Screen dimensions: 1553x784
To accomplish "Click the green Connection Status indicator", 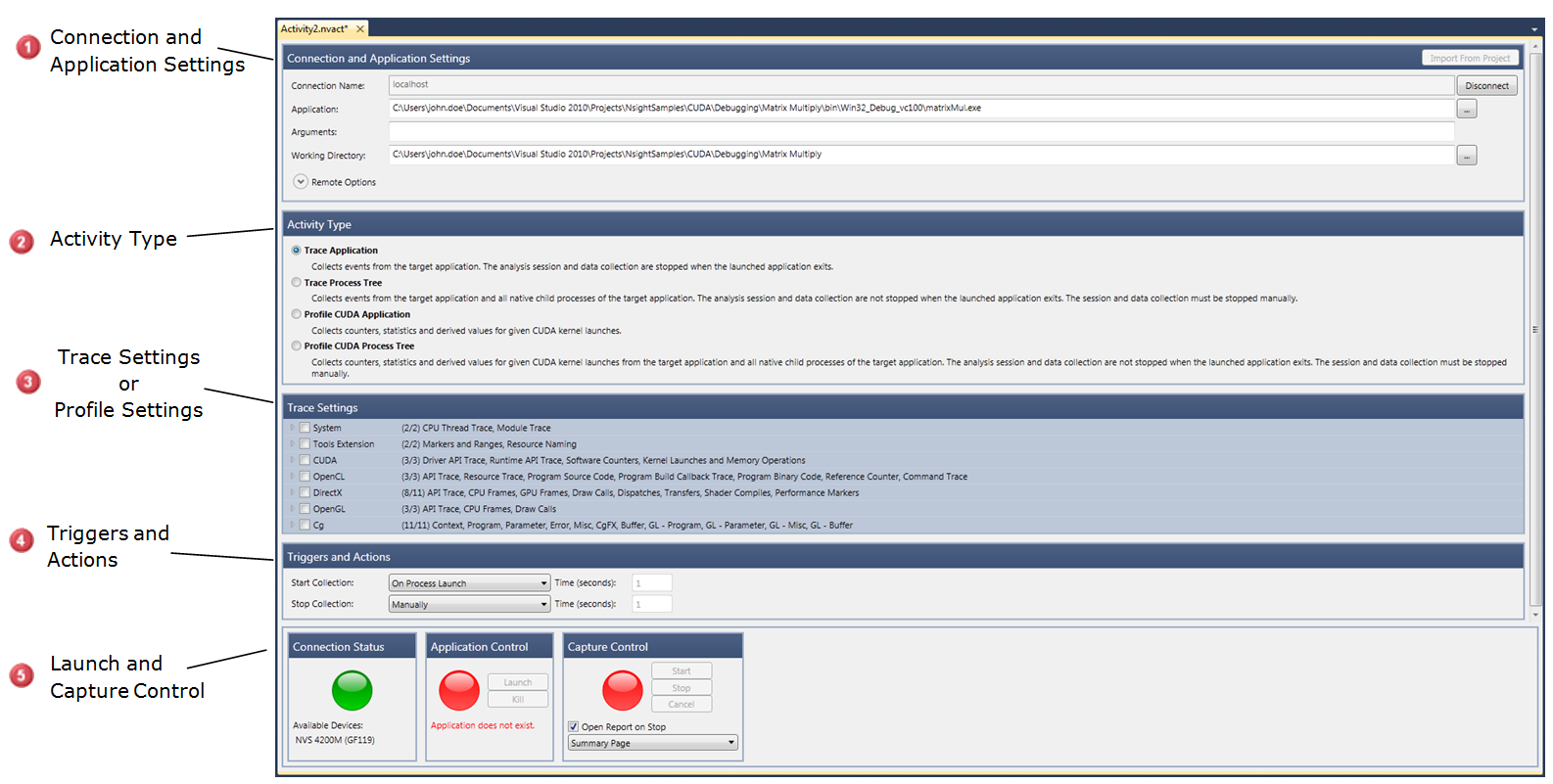I will pos(352,691).
